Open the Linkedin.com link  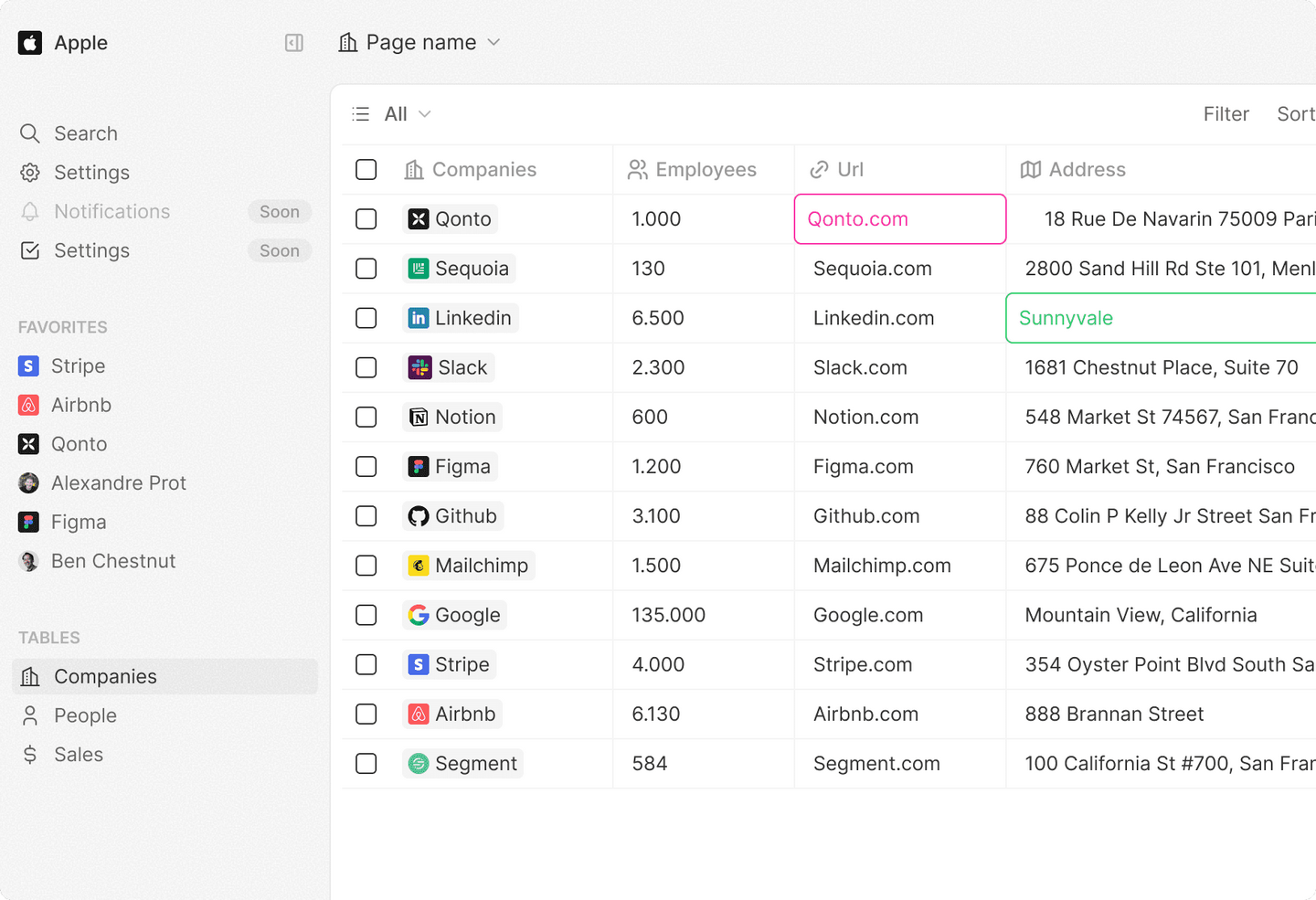(874, 318)
